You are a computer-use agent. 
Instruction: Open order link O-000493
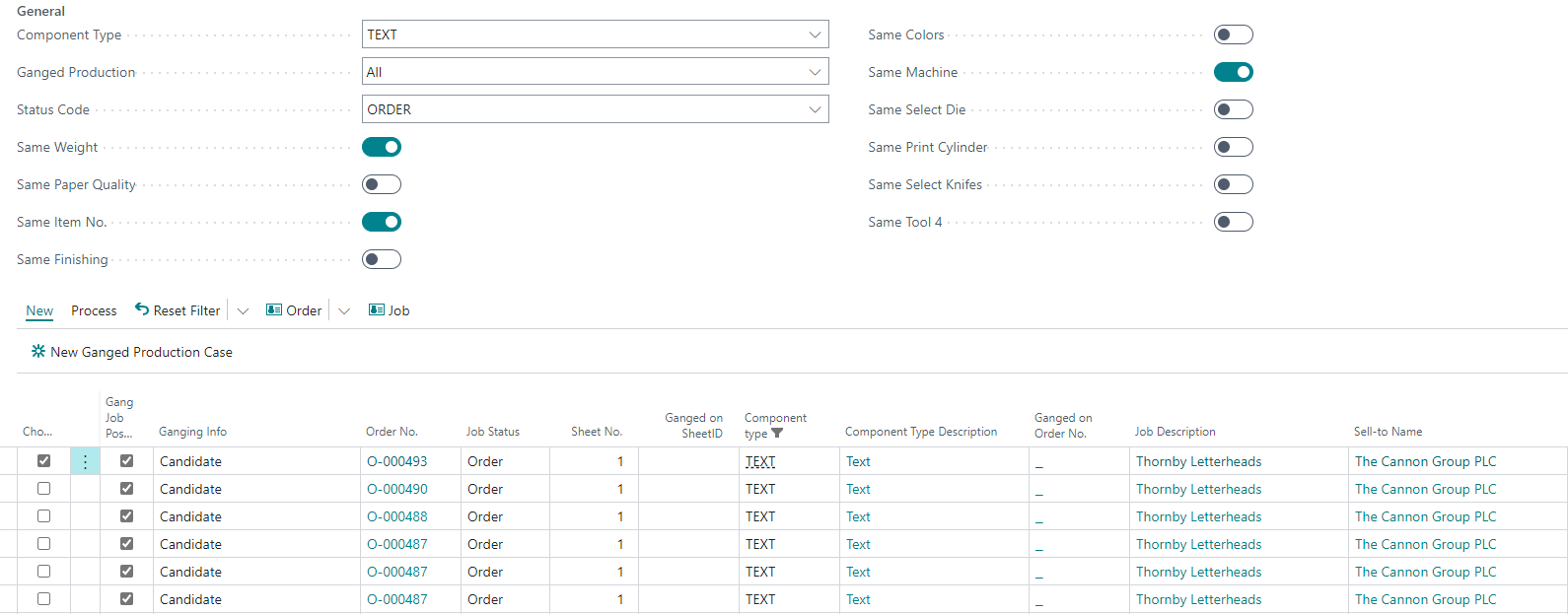pos(397,461)
